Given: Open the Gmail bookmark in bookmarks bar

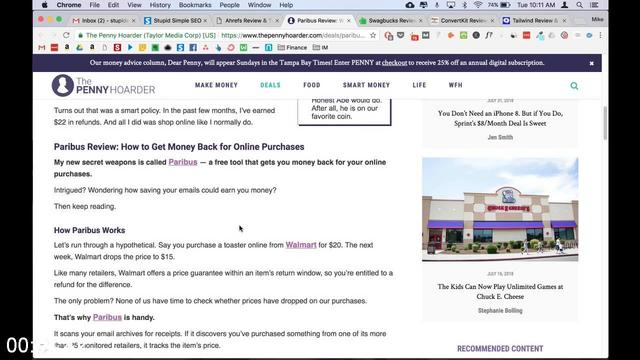Looking at the screenshot, I should (42, 48).
